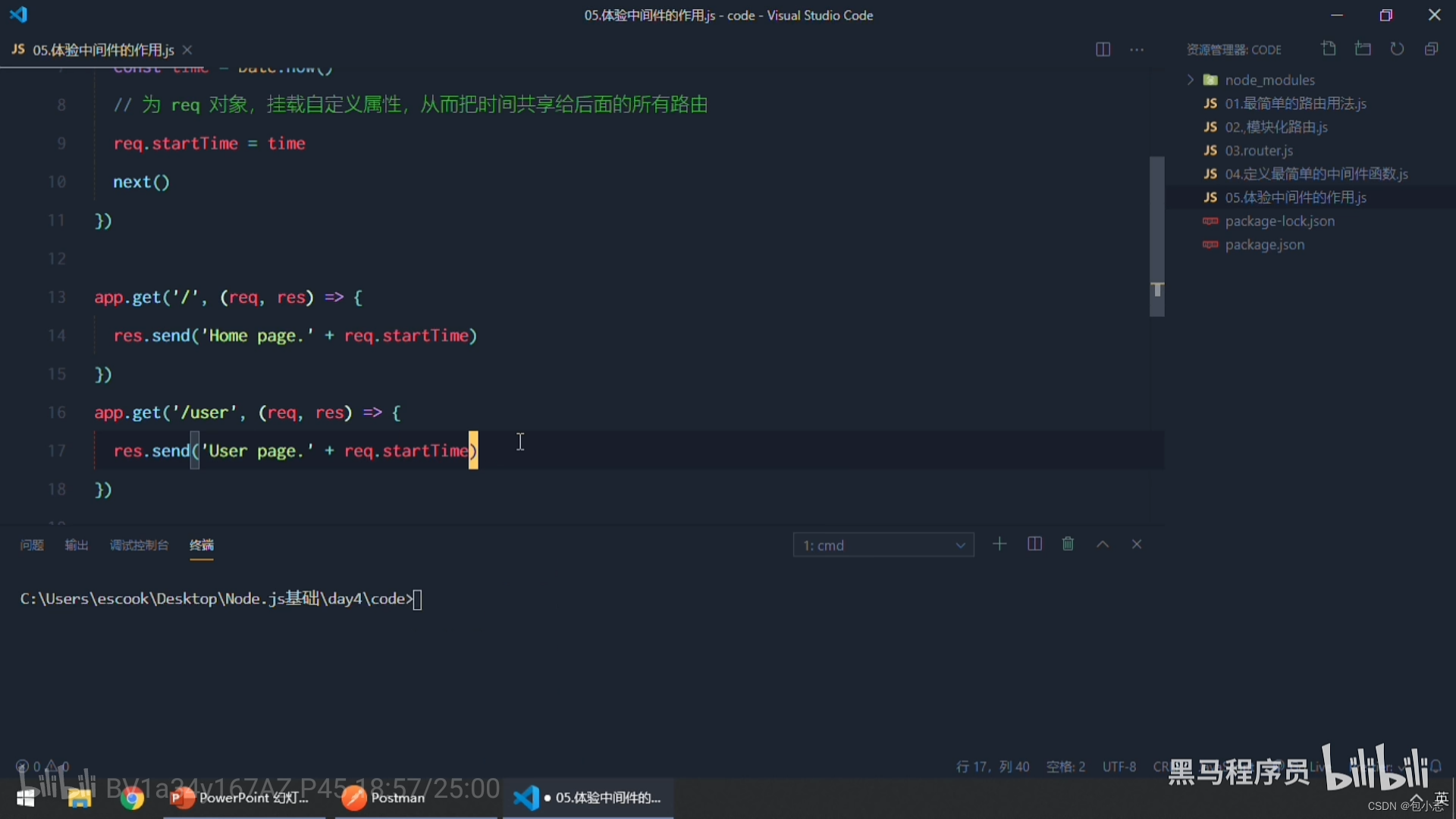Open Chrome from taskbar
This screenshot has height=819, width=1456.
tap(133, 799)
